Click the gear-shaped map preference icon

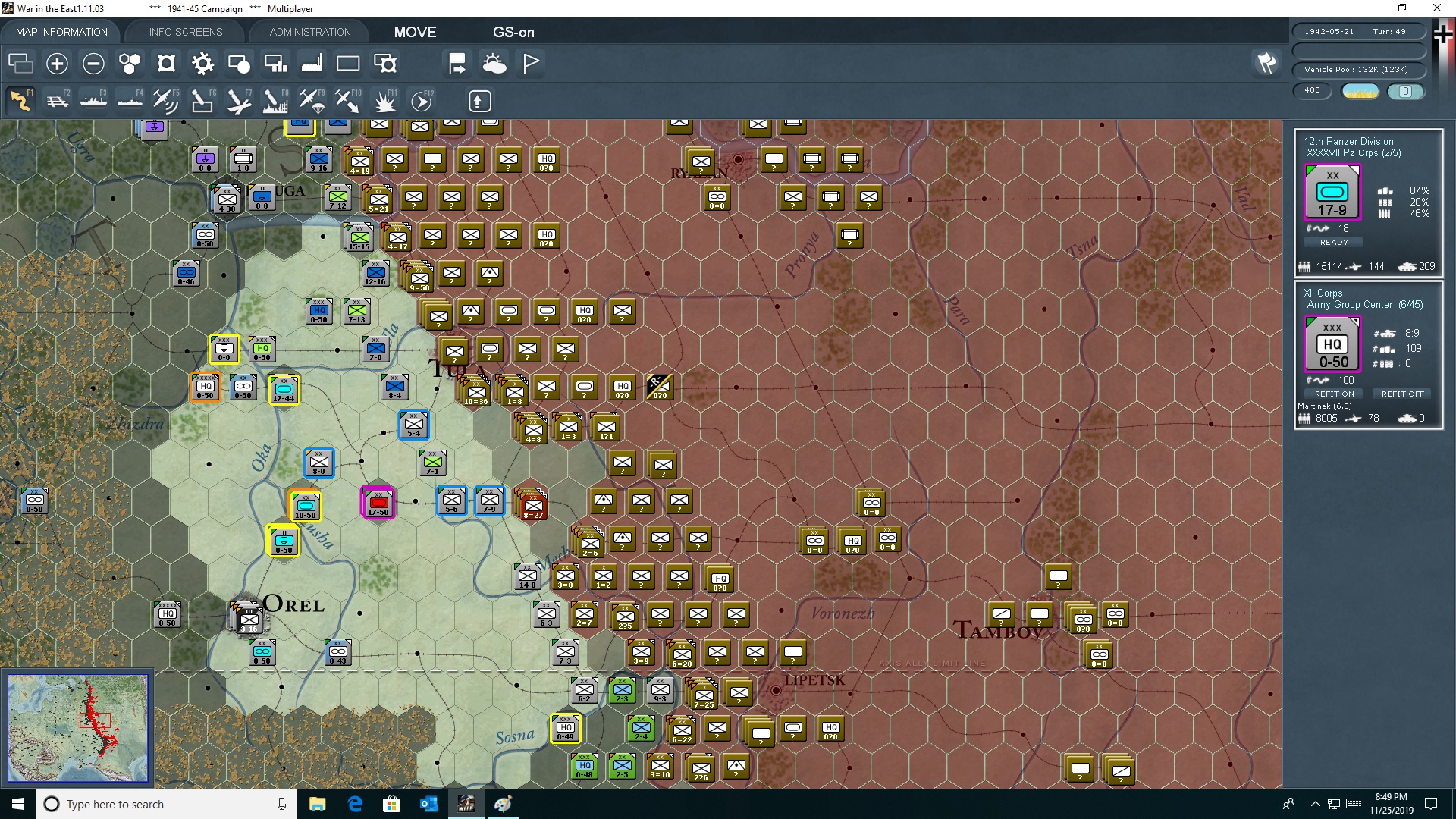(202, 64)
